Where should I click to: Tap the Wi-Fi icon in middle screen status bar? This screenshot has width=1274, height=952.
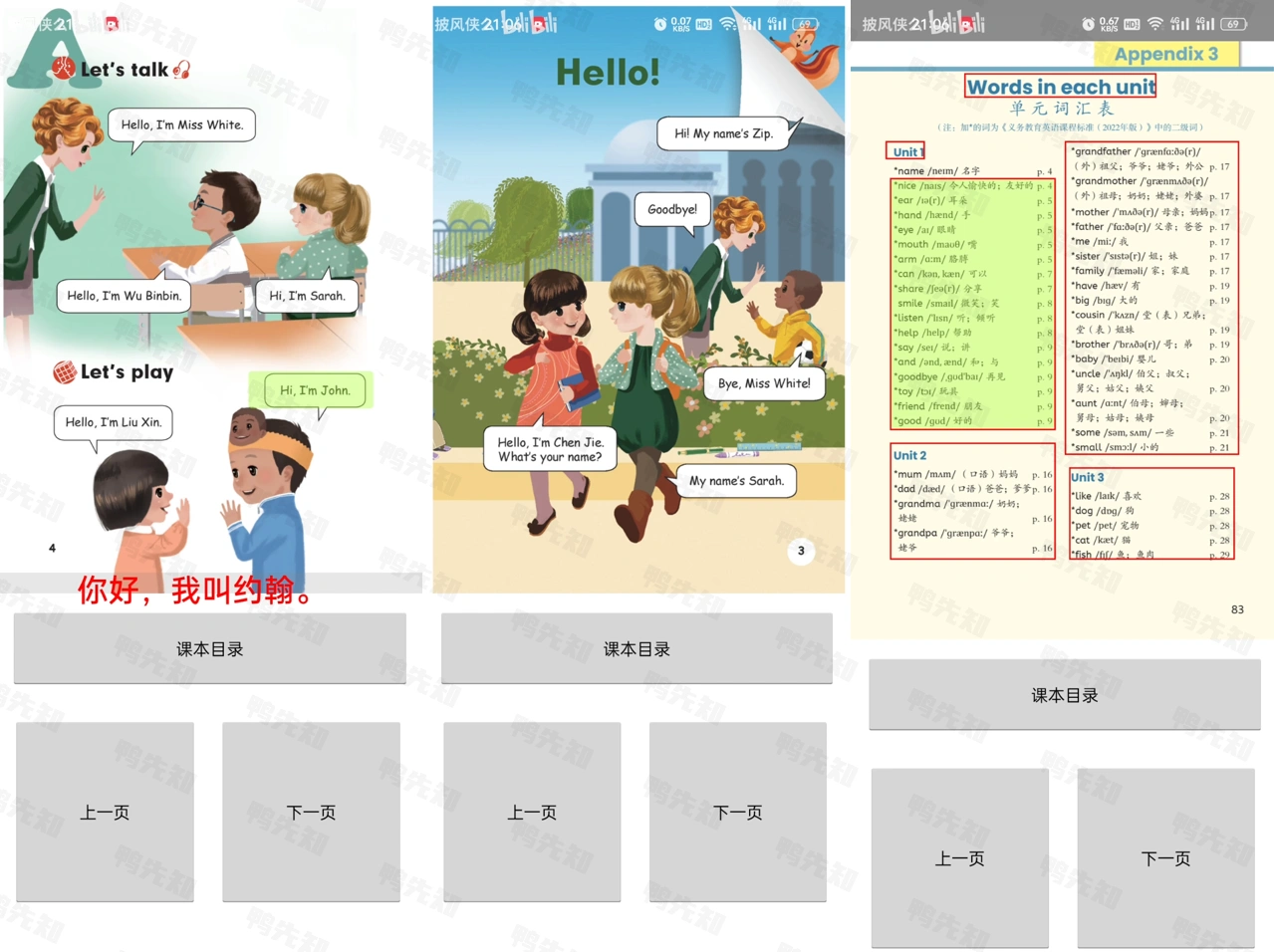tap(728, 24)
